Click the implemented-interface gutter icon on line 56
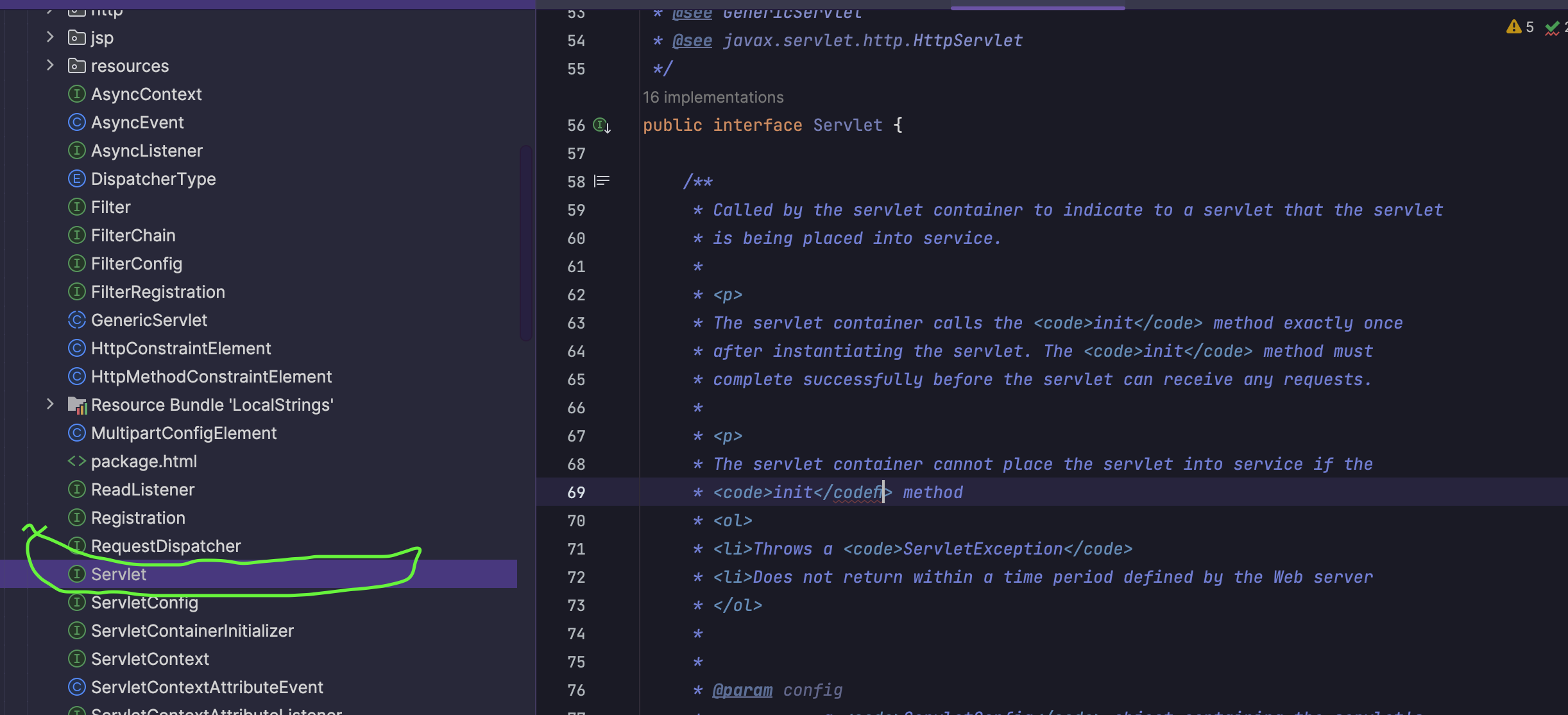The image size is (1568, 715). pyautogui.click(x=602, y=125)
